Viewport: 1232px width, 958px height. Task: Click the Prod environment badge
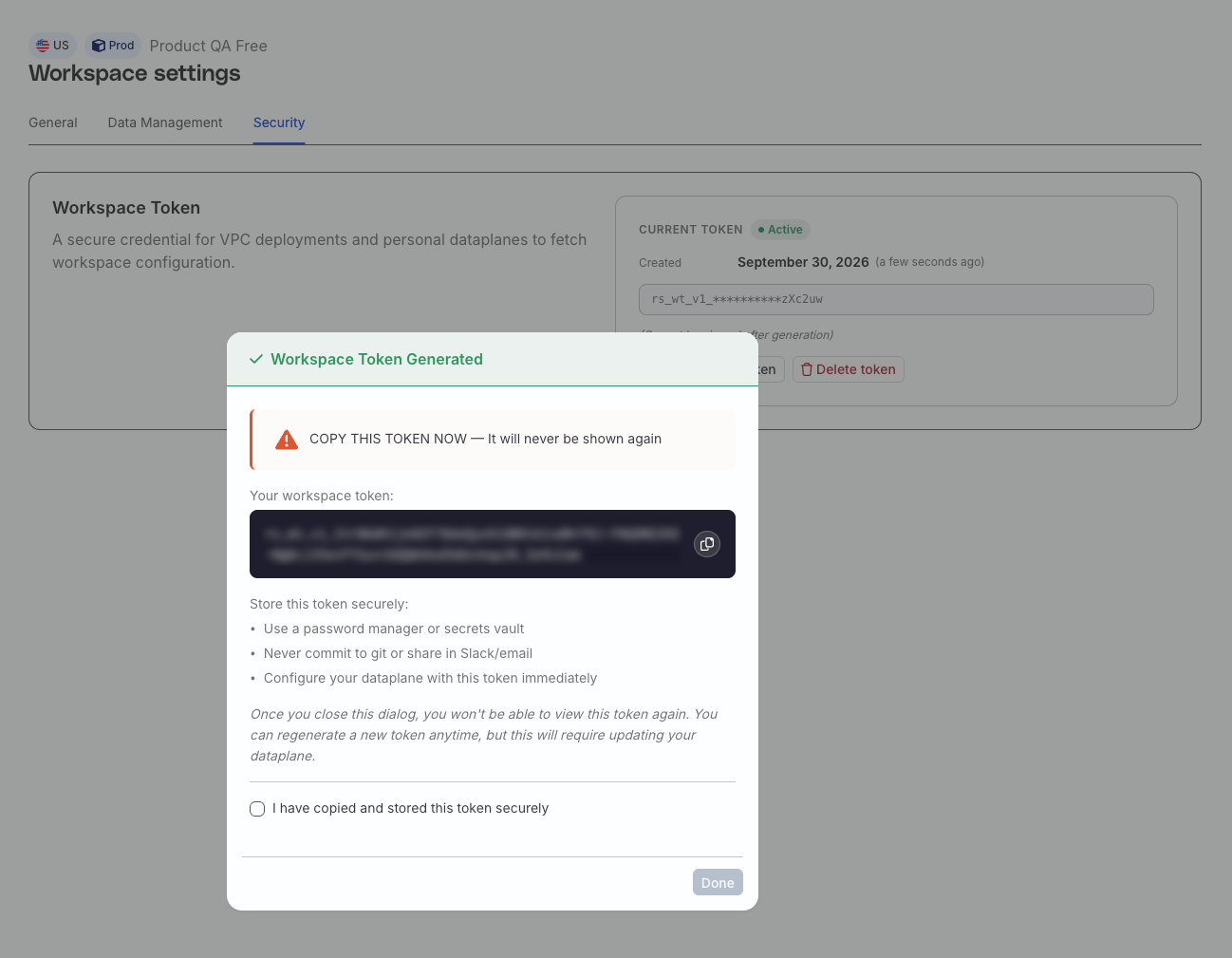point(114,46)
